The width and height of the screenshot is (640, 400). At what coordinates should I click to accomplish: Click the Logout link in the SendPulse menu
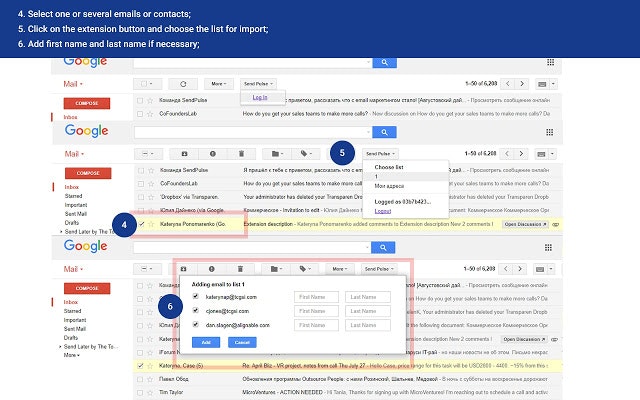(383, 211)
